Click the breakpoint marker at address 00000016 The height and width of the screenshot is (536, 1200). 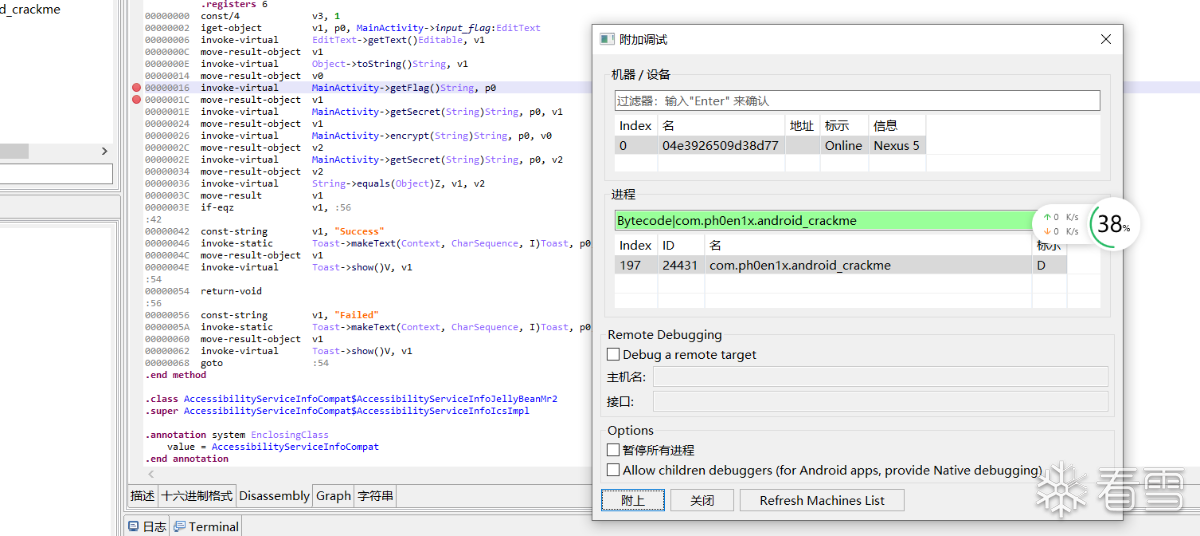(136, 88)
